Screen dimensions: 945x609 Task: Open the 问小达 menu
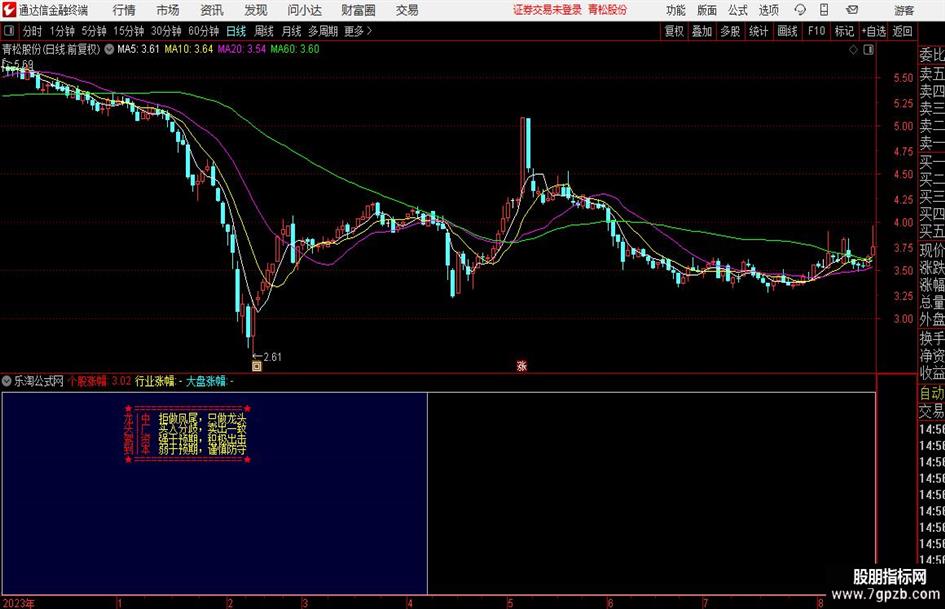[x=304, y=10]
